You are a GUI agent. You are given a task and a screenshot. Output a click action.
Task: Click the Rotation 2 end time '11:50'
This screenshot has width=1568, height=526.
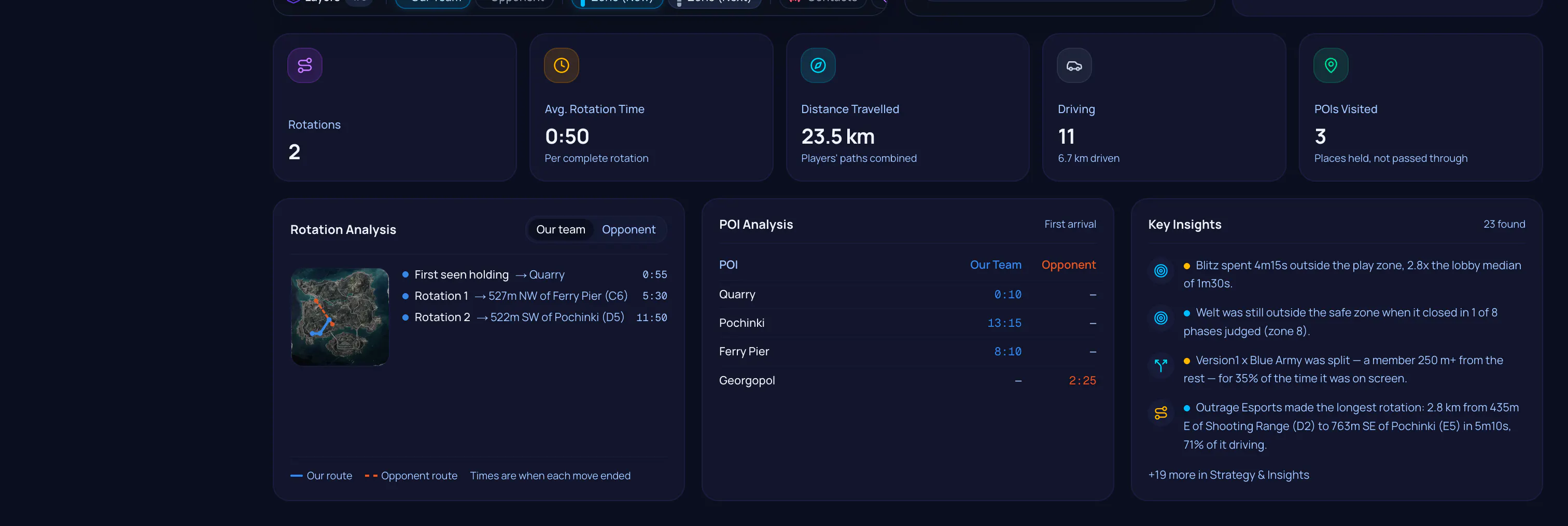pyautogui.click(x=651, y=317)
